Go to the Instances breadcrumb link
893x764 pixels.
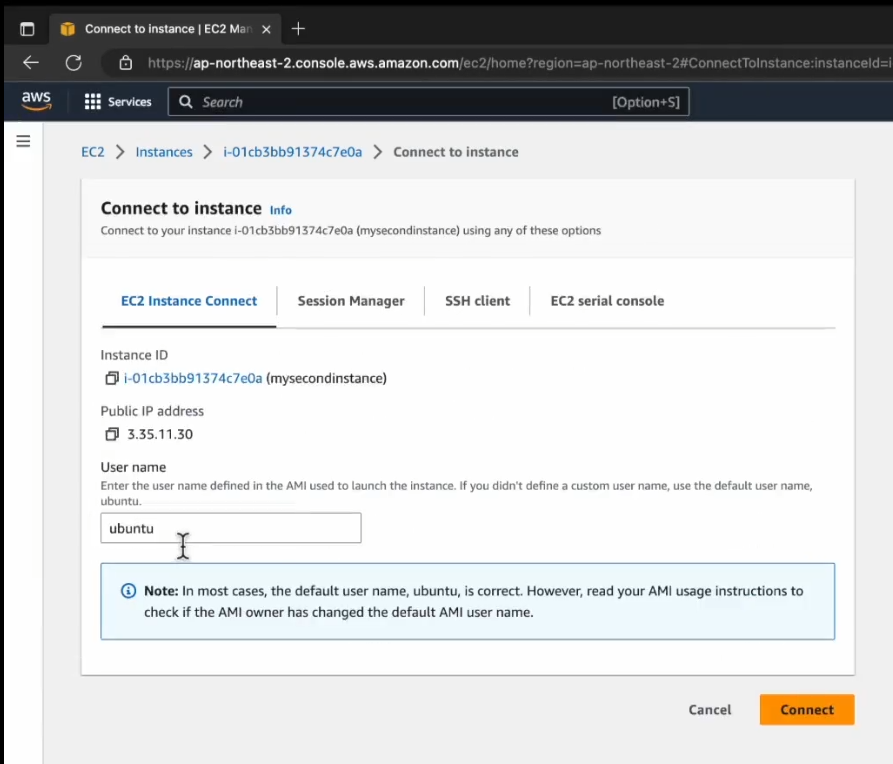164,152
